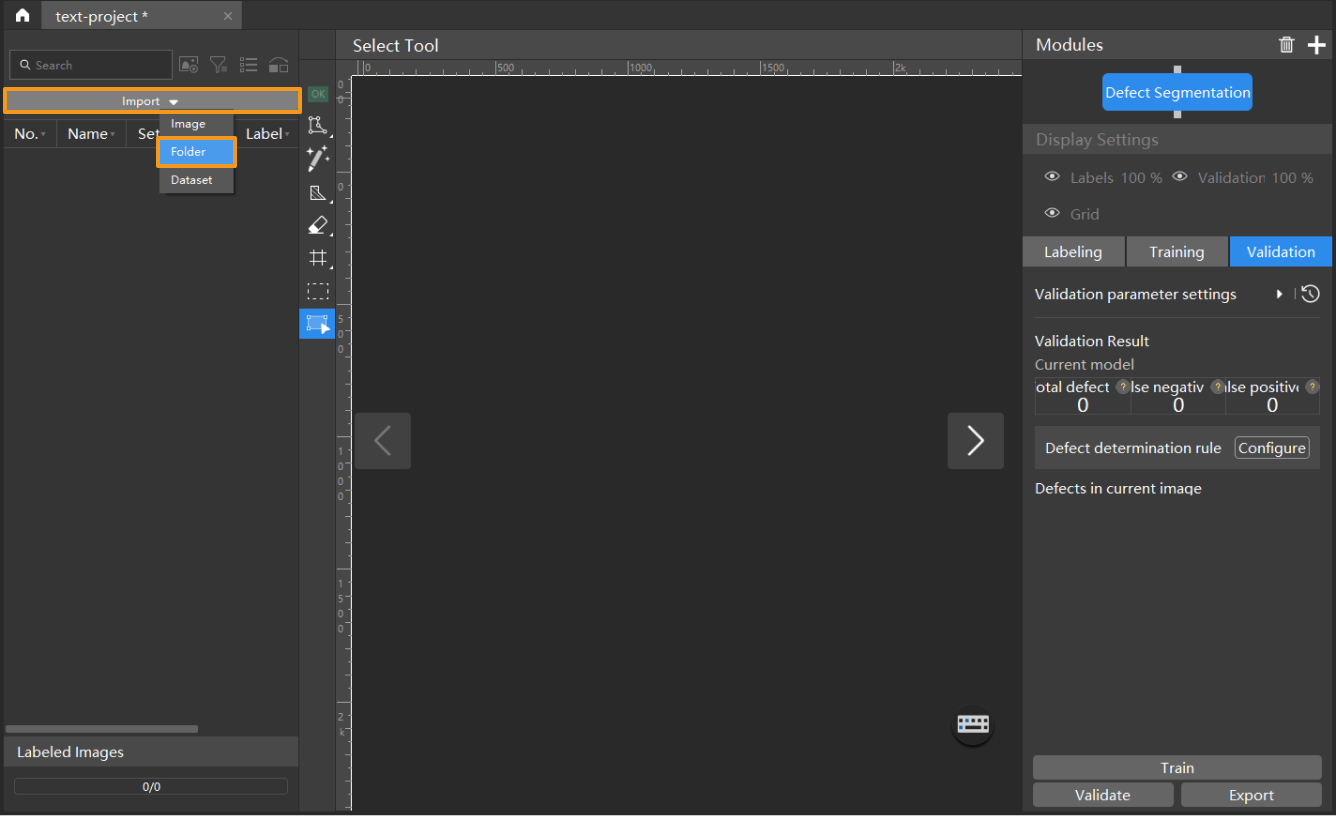Delete module using the trash icon
Viewport: 1336px width, 816px height.
click(1287, 45)
